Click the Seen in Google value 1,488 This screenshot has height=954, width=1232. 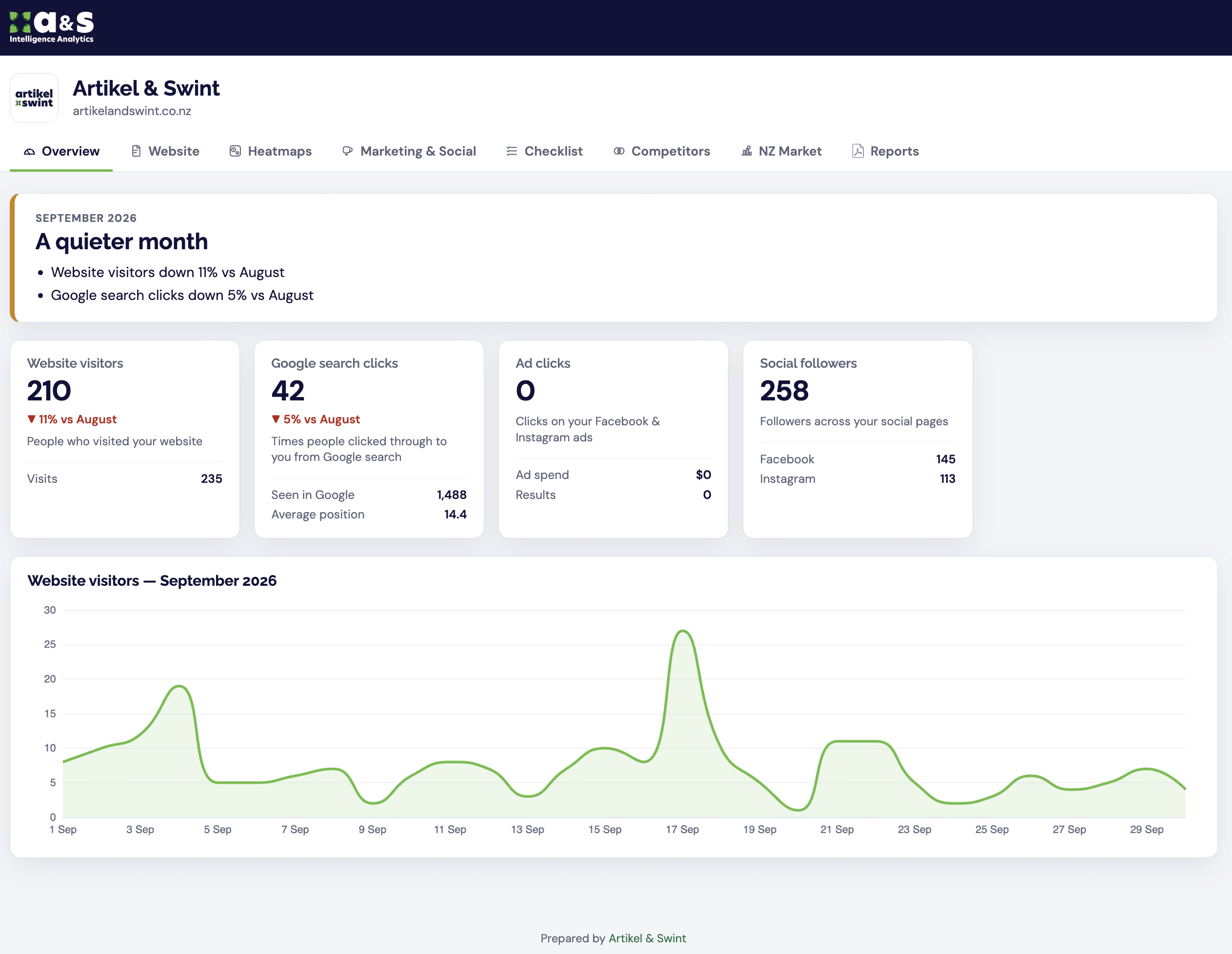pos(451,495)
